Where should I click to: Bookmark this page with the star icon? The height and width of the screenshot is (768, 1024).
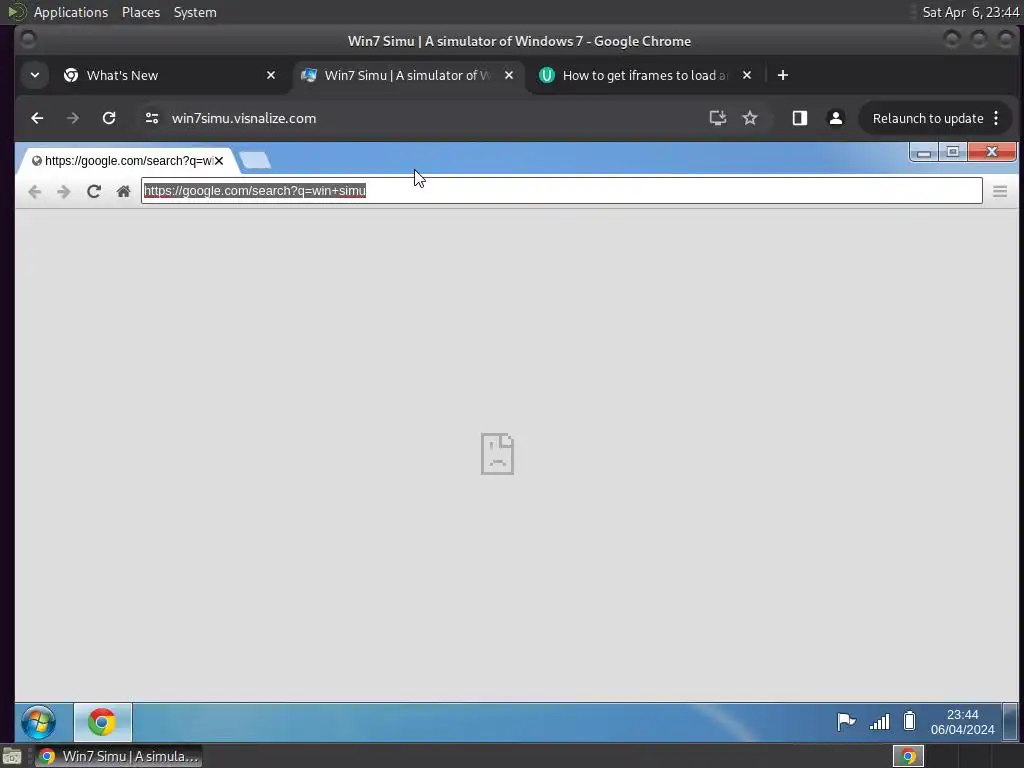(x=750, y=118)
